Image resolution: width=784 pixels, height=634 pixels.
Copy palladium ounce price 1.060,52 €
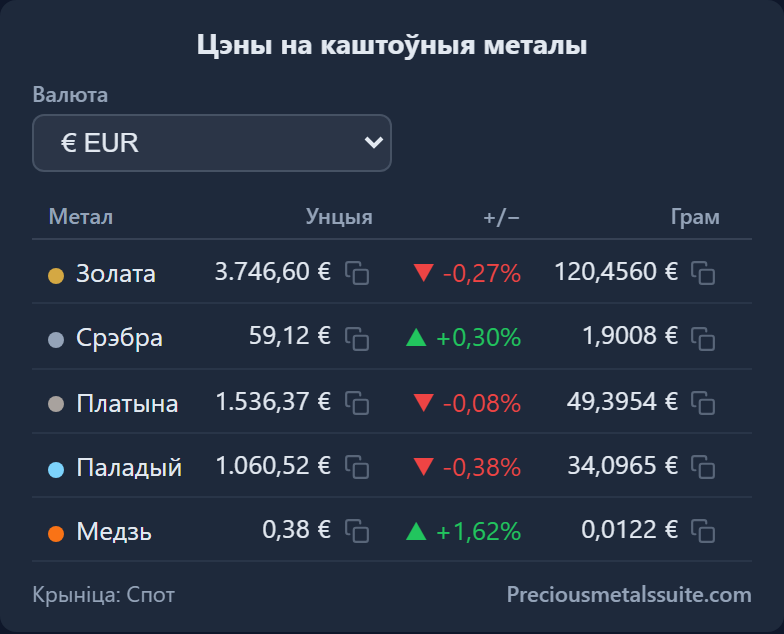pyautogui.click(x=357, y=467)
